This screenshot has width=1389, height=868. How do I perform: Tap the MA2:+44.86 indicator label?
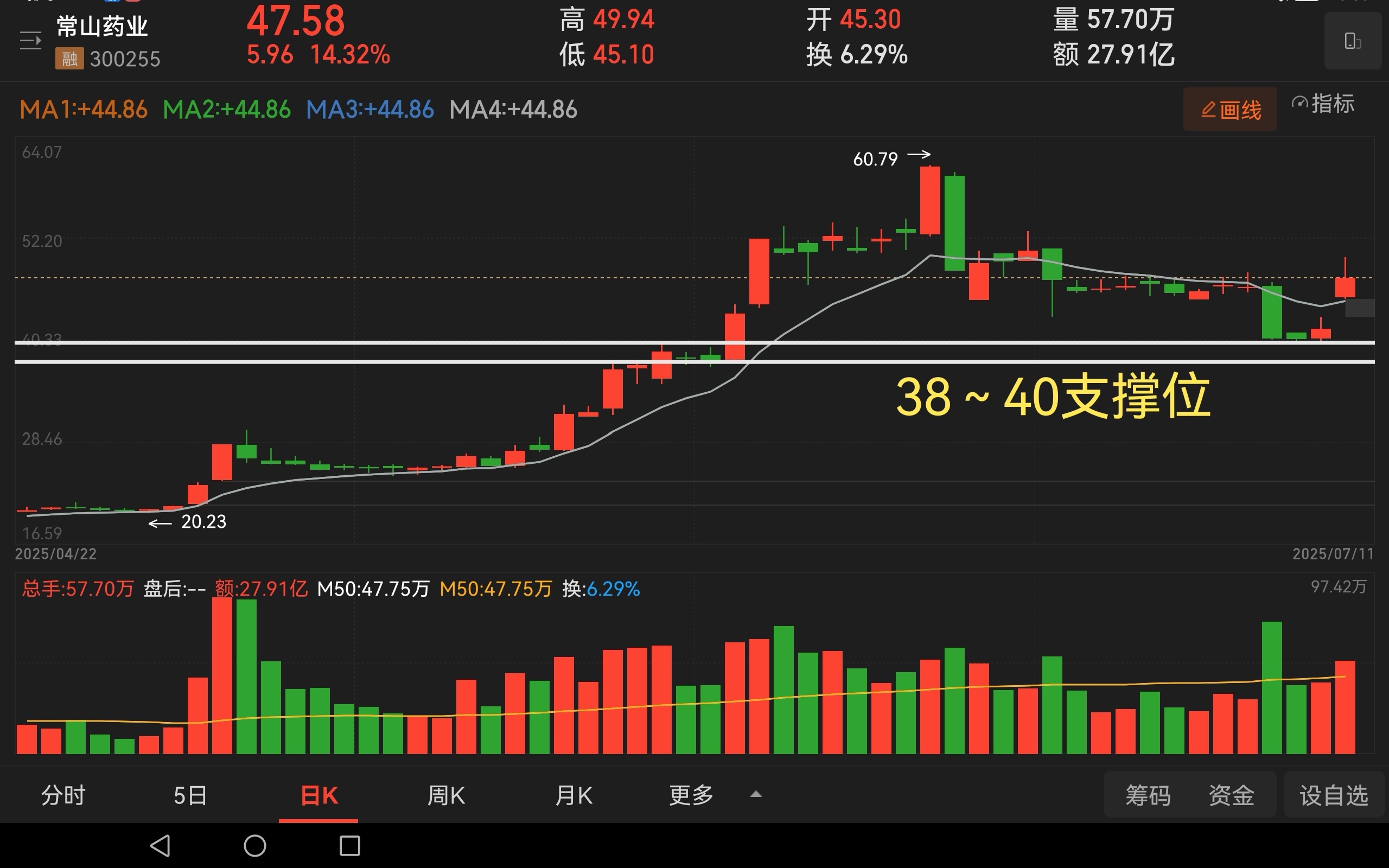pyautogui.click(x=227, y=110)
